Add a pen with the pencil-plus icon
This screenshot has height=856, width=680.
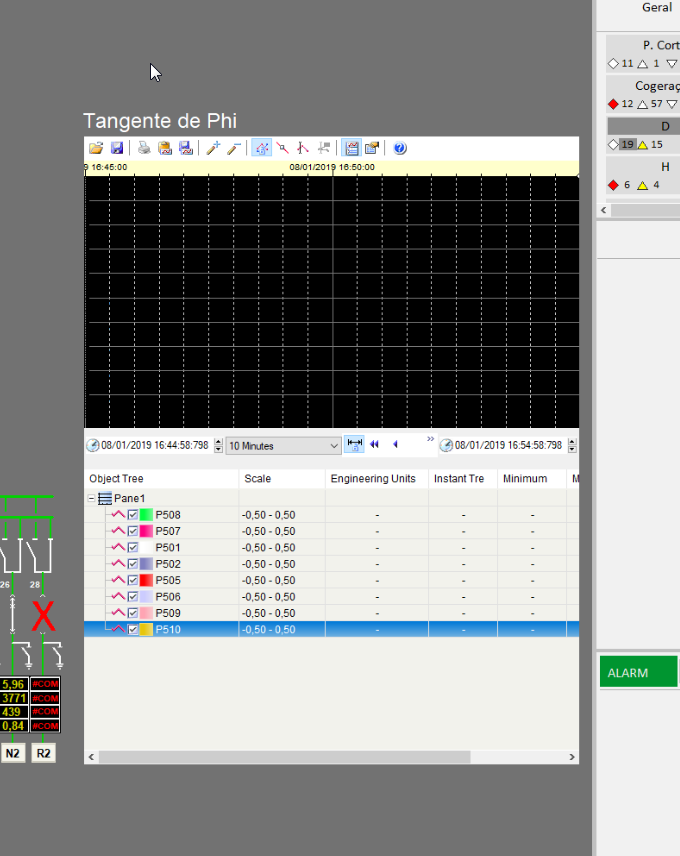213,148
